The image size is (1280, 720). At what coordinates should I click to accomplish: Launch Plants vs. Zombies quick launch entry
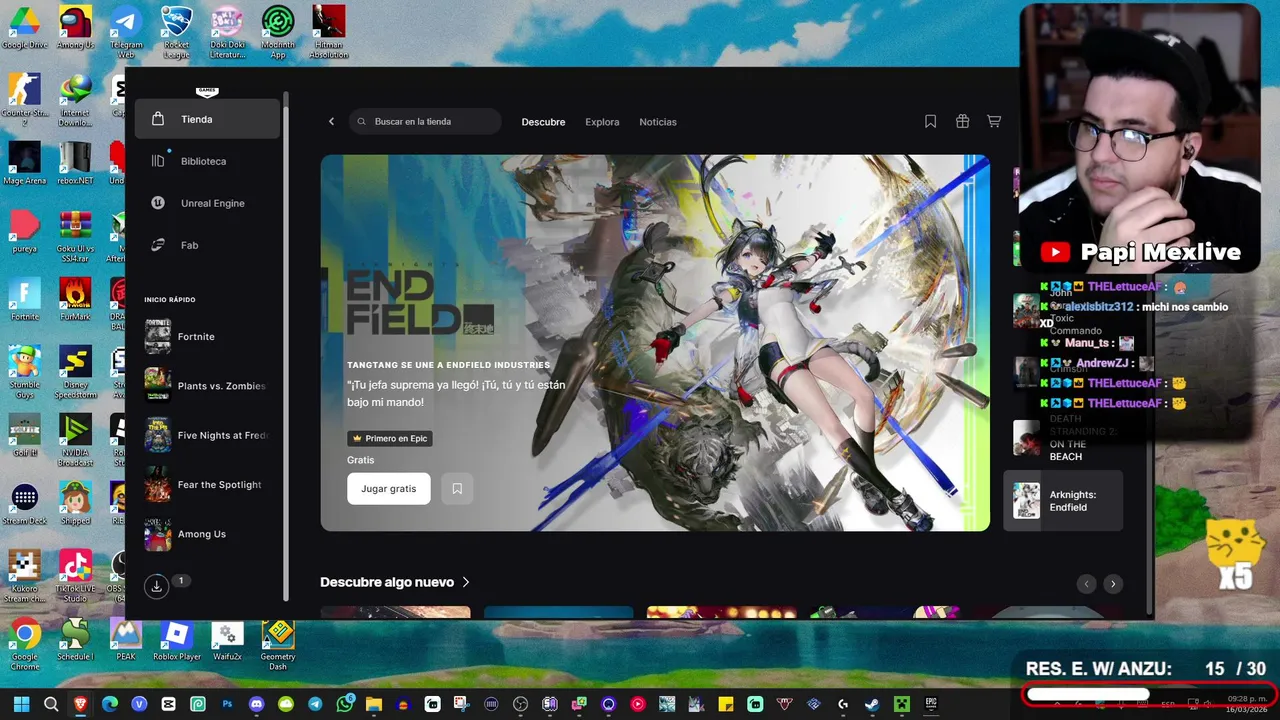(x=207, y=386)
